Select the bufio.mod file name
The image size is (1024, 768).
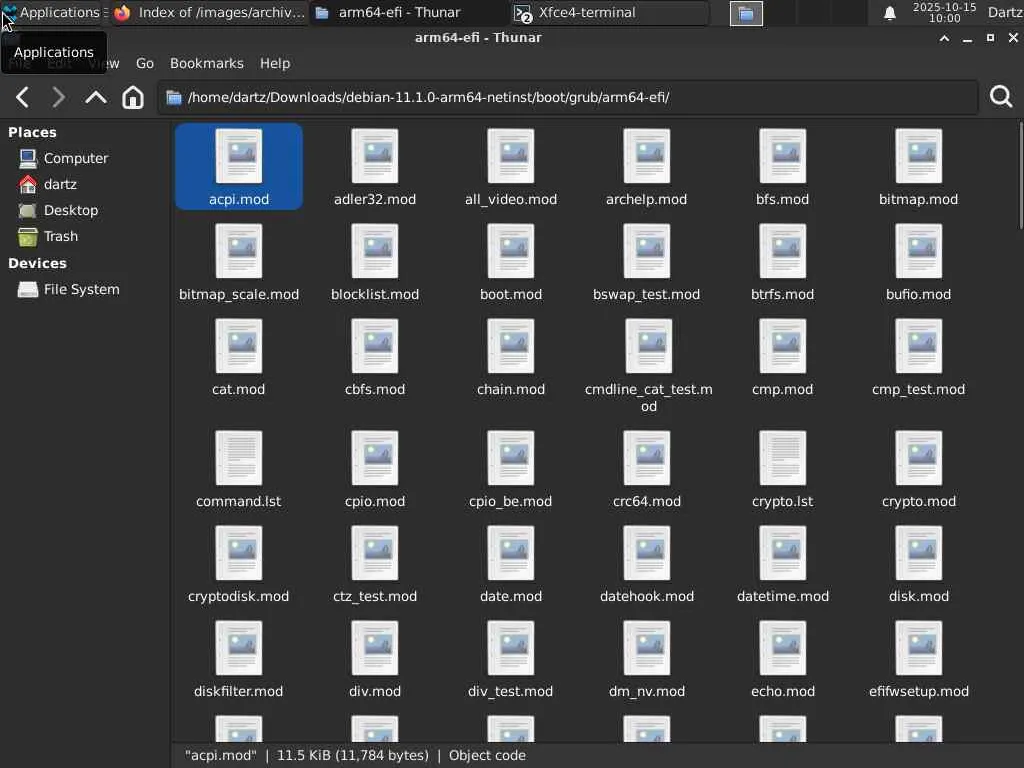point(918,295)
